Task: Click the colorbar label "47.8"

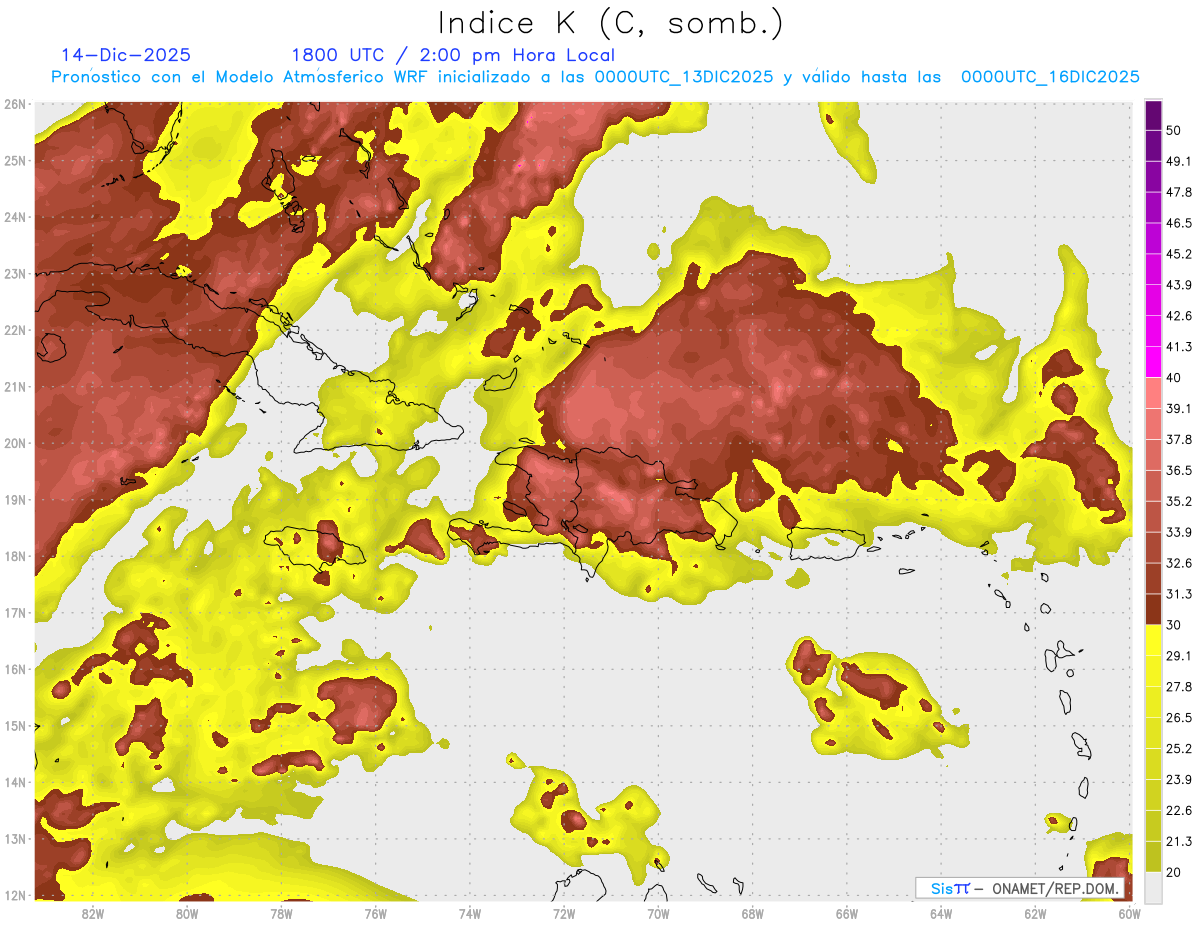Action: pyautogui.click(x=1178, y=192)
